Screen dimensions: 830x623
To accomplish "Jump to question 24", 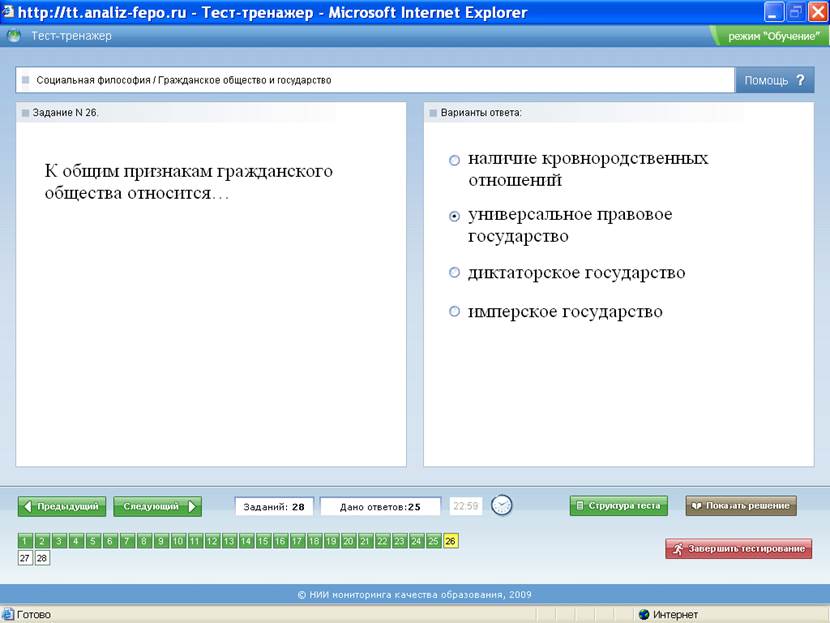I will (416, 541).
